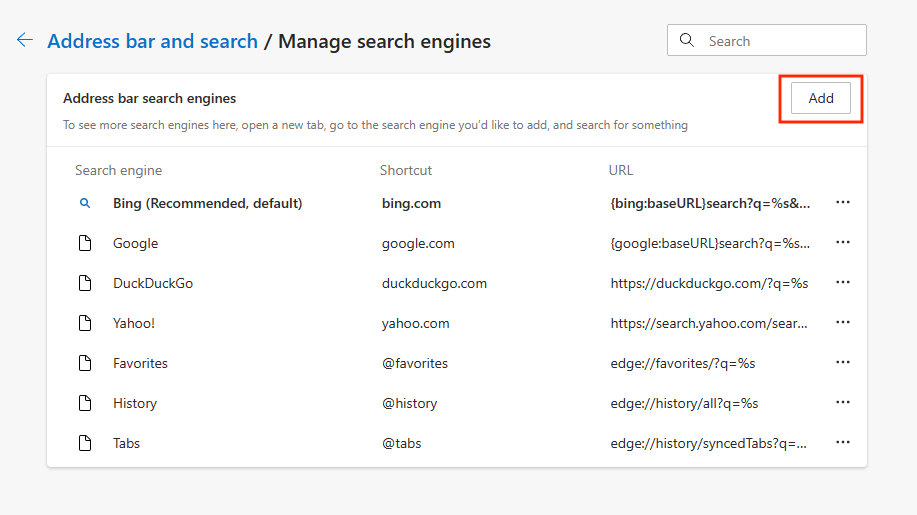Select the Bing (Recommended, default) entry
This screenshot has height=515, width=917.
[x=207, y=203]
